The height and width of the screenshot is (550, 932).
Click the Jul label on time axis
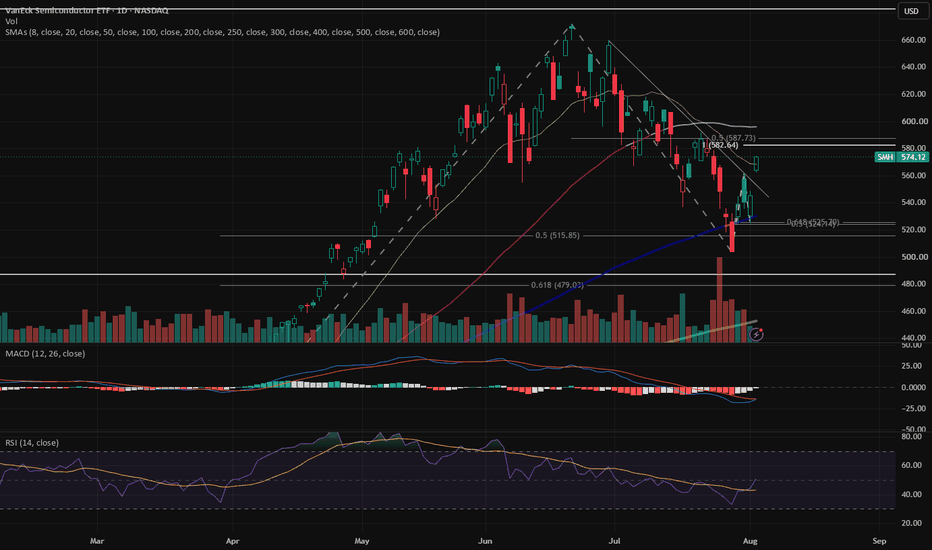[x=614, y=541]
